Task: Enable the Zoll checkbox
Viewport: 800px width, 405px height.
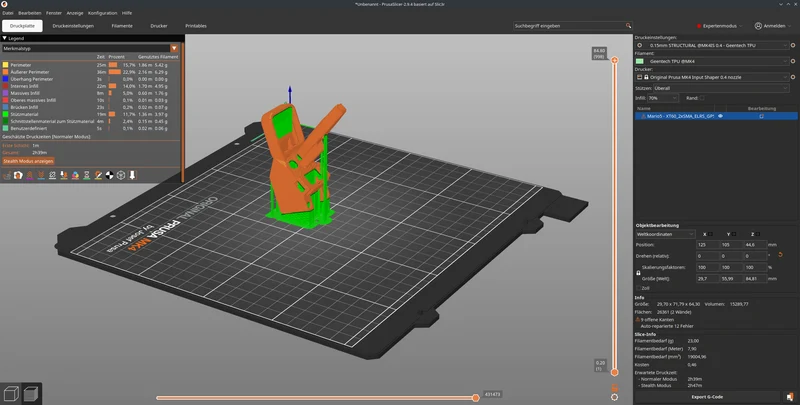Action: [x=639, y=288]
